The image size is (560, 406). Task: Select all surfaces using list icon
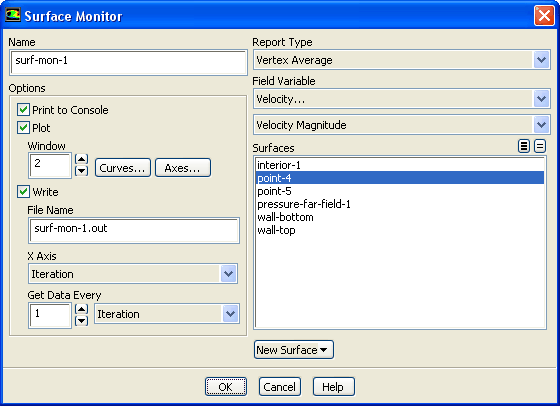pyautogui.click(x=524, y=146)
